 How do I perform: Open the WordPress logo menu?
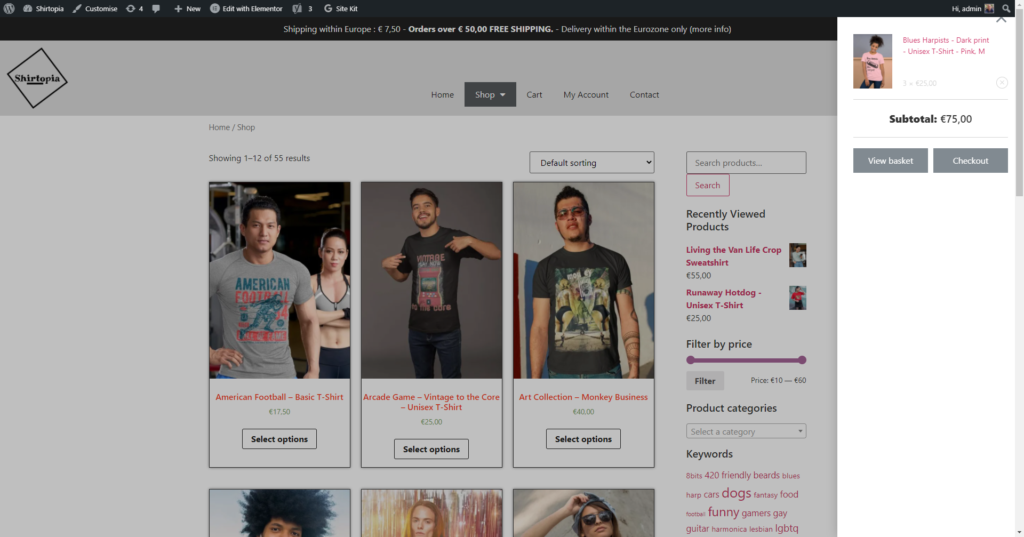(9, 8)
